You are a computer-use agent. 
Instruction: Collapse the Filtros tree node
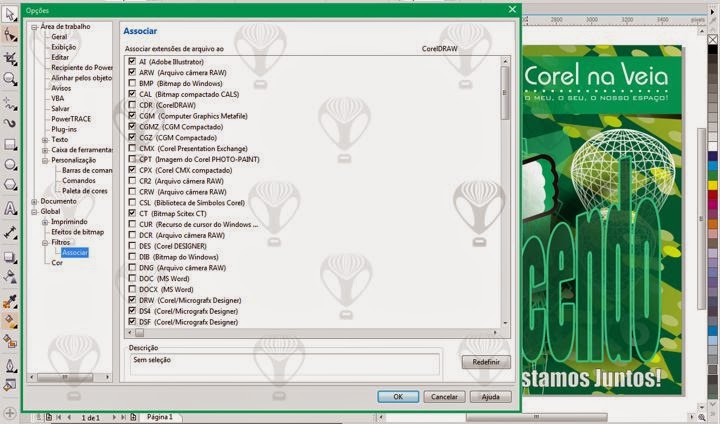pos(45,243)
